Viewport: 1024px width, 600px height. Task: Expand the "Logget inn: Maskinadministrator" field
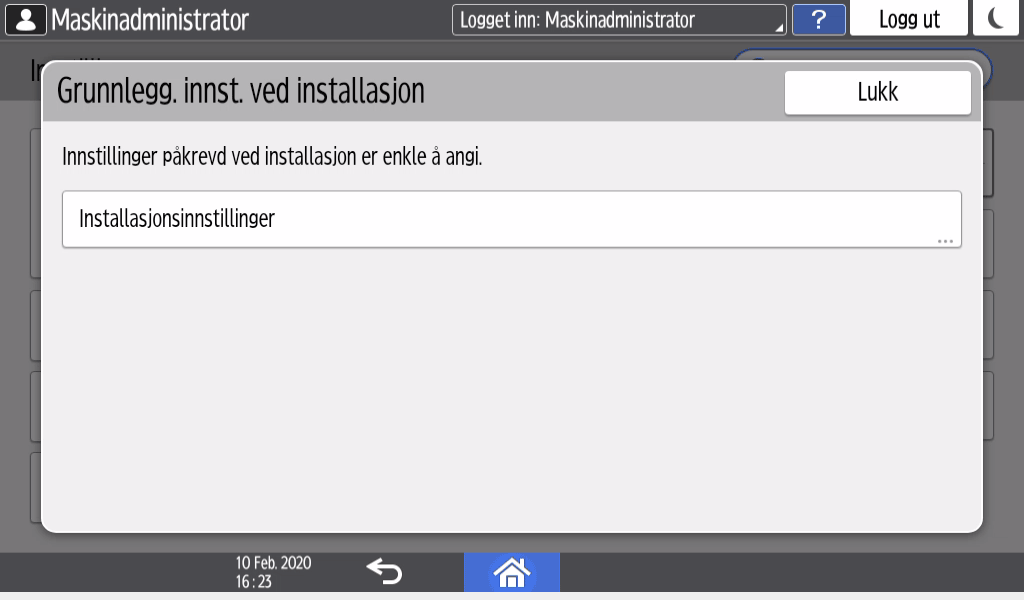tap(618, 20)
